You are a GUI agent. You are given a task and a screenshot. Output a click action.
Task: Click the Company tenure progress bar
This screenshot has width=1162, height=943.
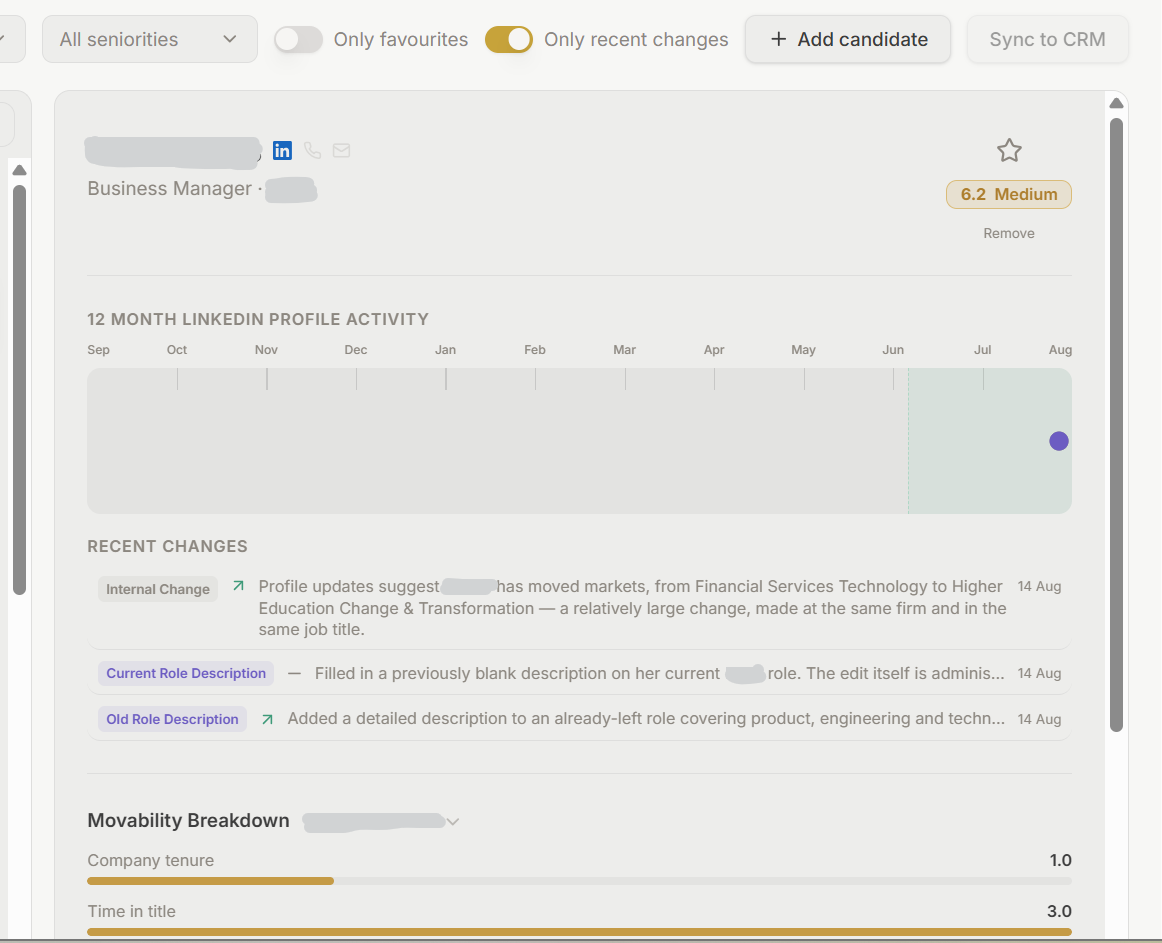click(580, 881)
